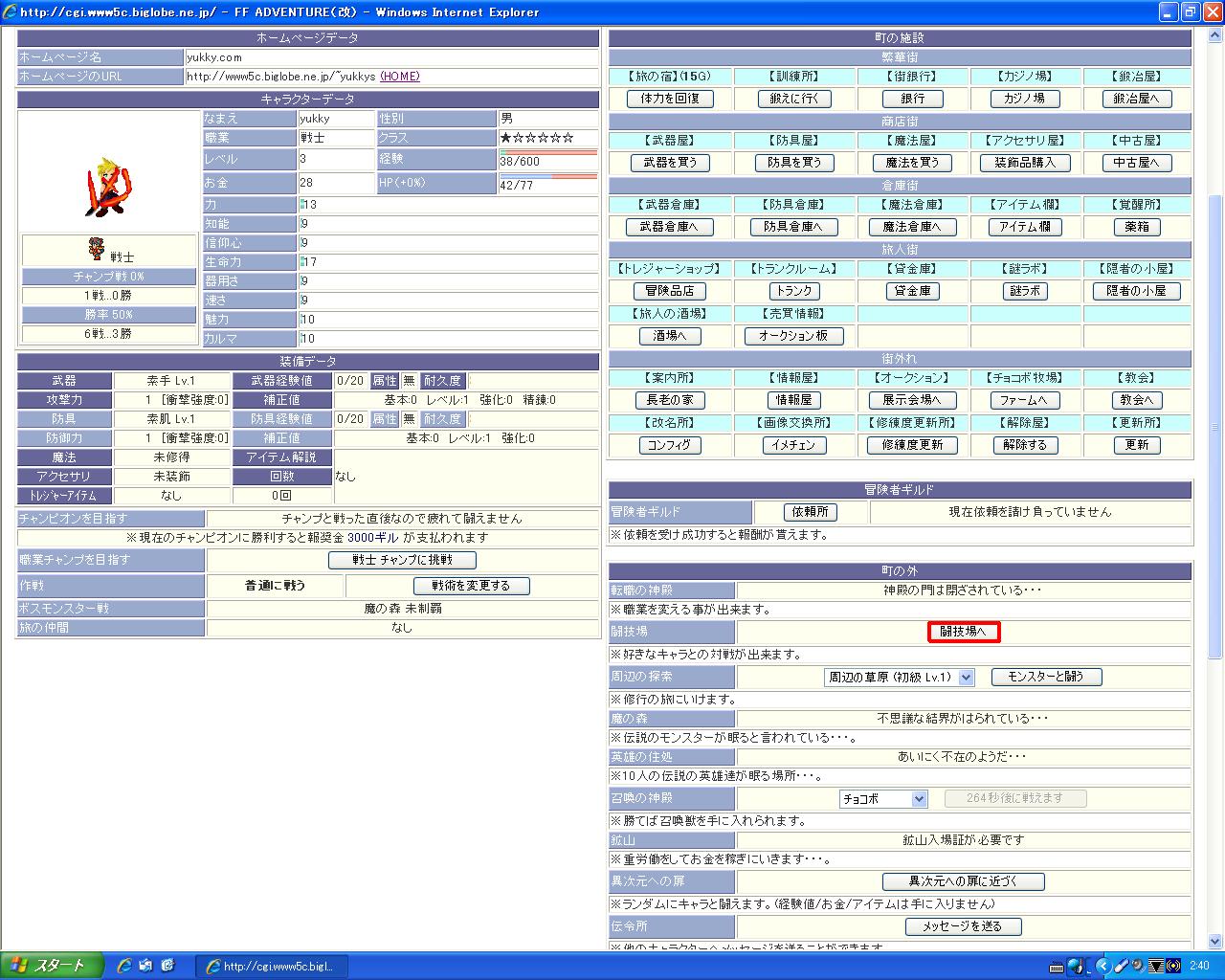The height and width of the screenshot is (980, 1225).
Task: Click the 長老の家 button
Action: pos(670,400)
